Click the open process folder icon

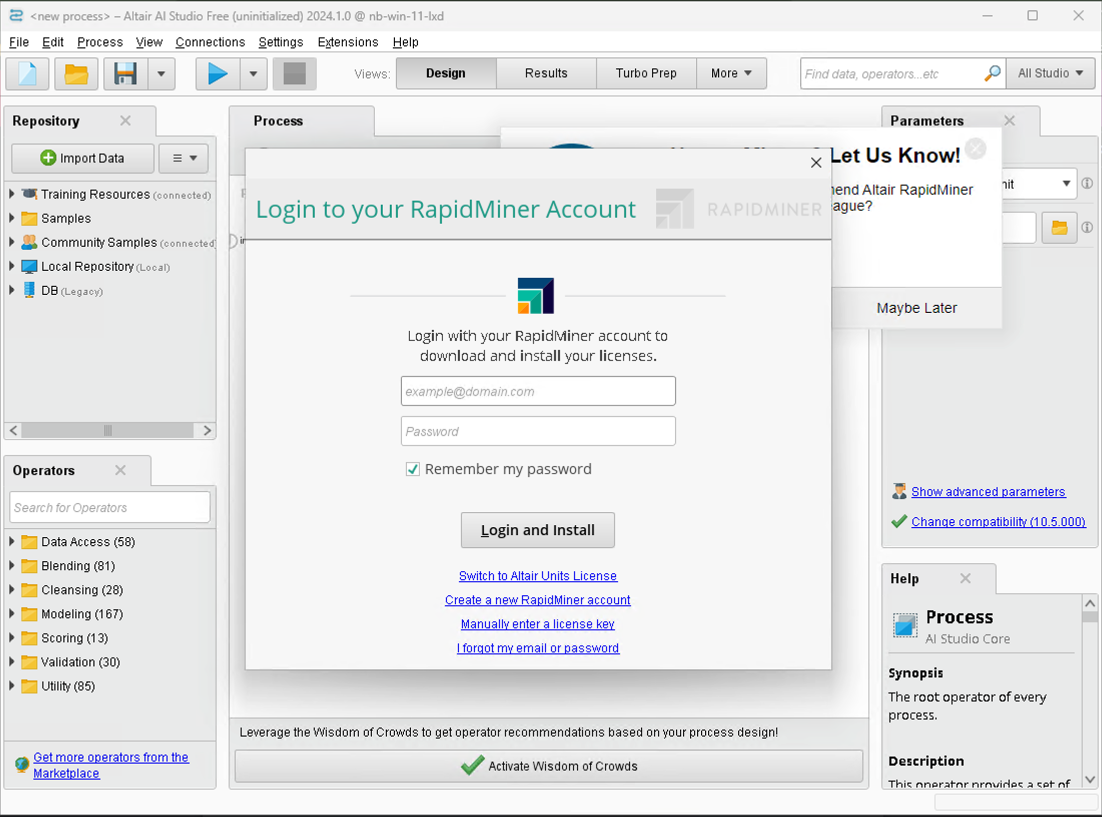[x=76, y=74]
